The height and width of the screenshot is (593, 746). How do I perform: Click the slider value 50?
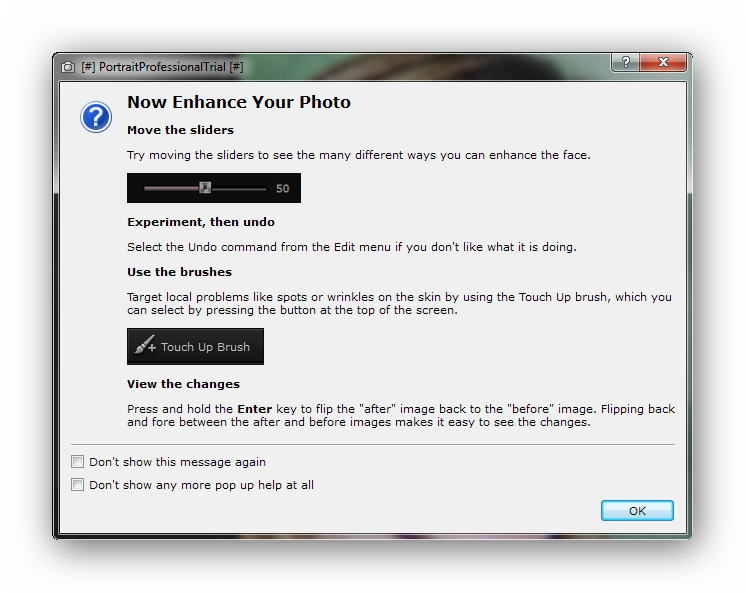(283, 188)
